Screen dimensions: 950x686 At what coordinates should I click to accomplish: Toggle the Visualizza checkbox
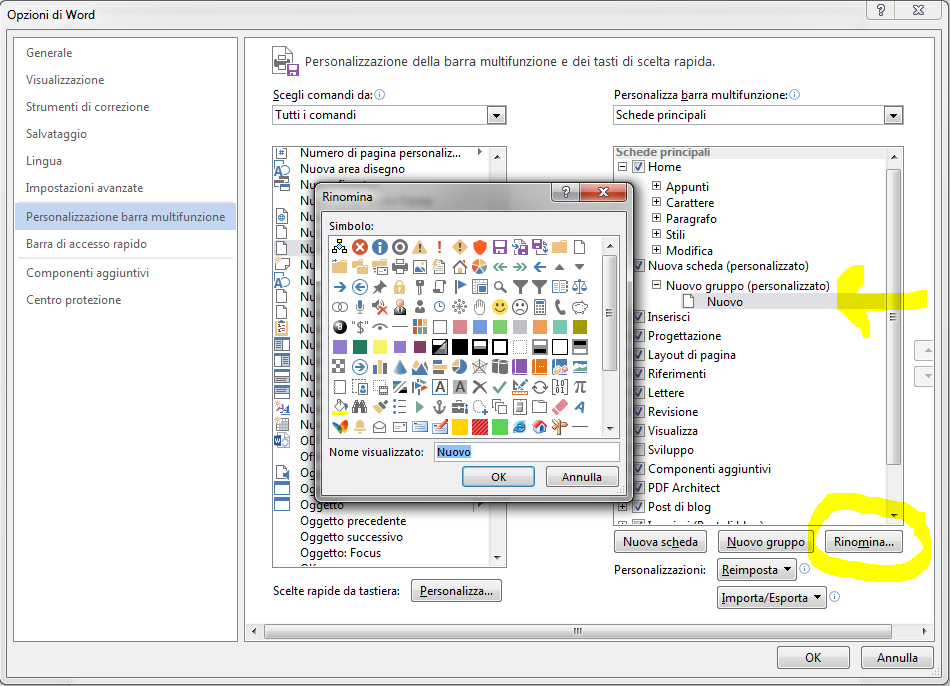[x=638, y=431]
